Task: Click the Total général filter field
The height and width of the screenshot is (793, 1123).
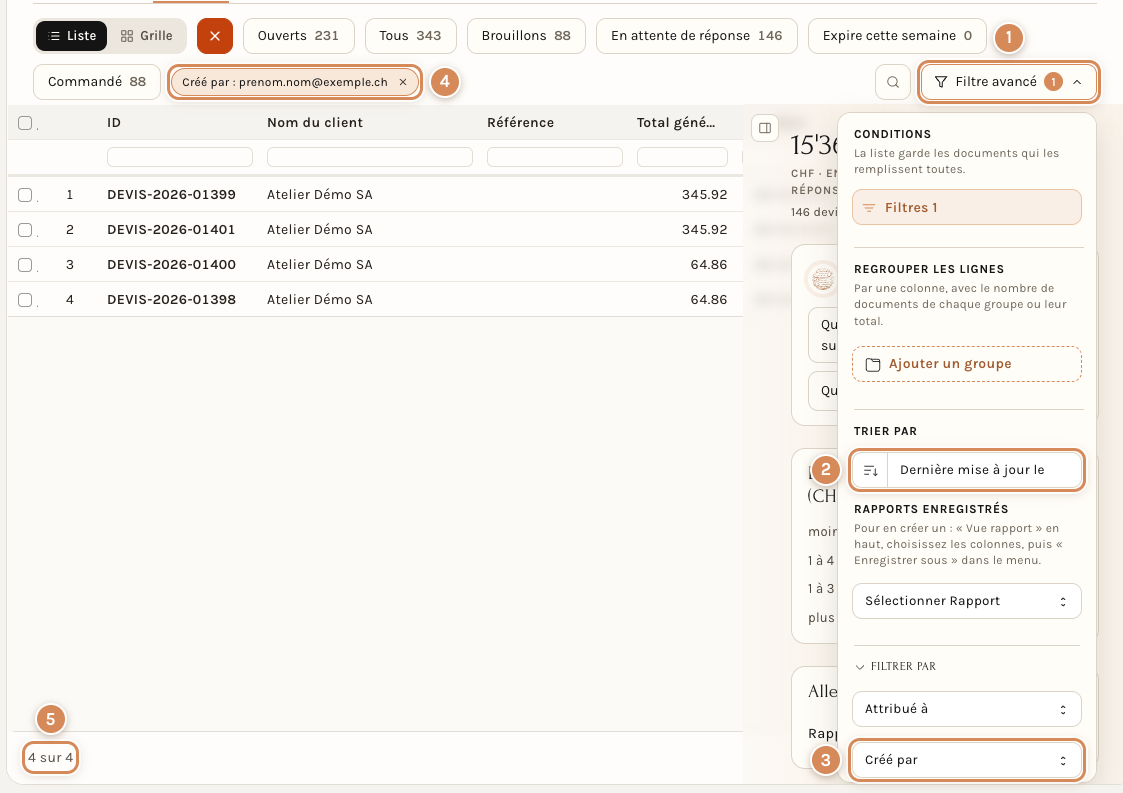Action: tap(683, 157)
